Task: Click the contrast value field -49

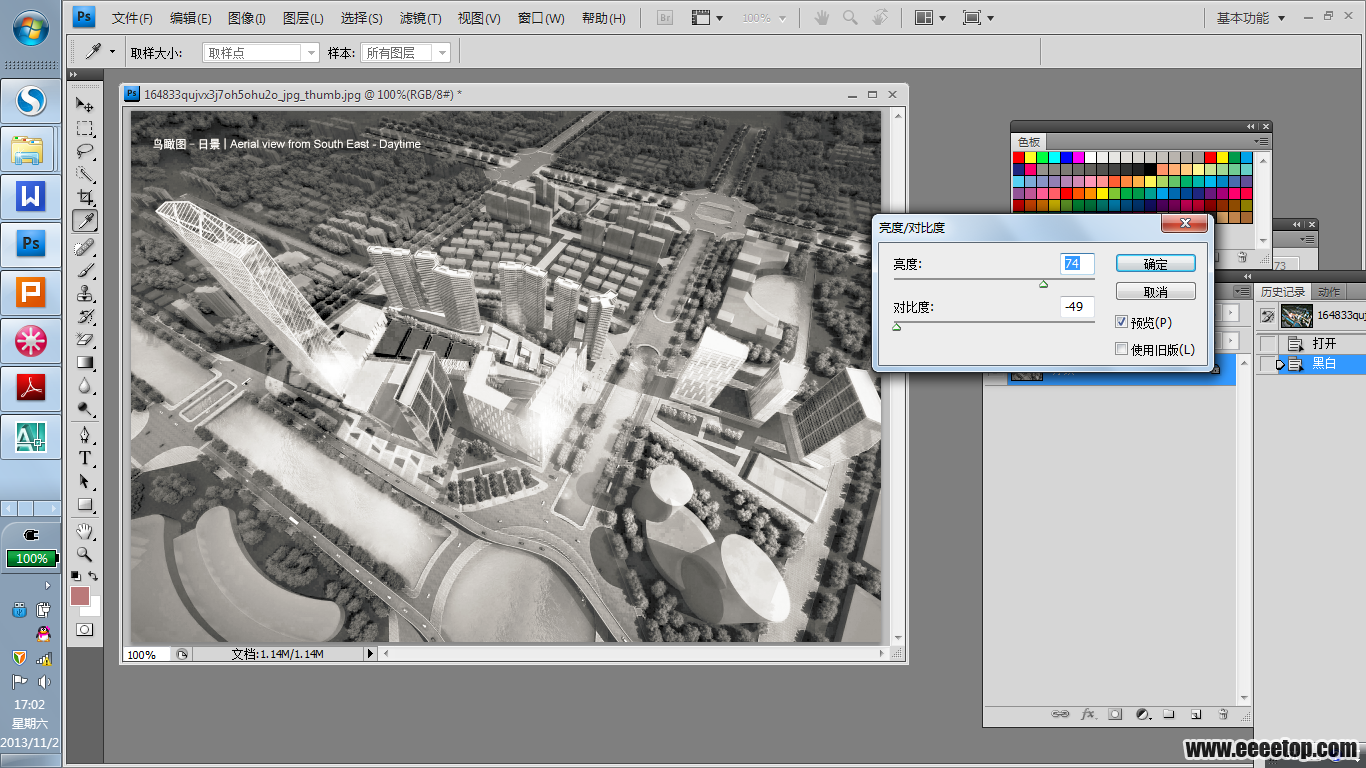Action: pyautogui.click(x=1077, y=307)
